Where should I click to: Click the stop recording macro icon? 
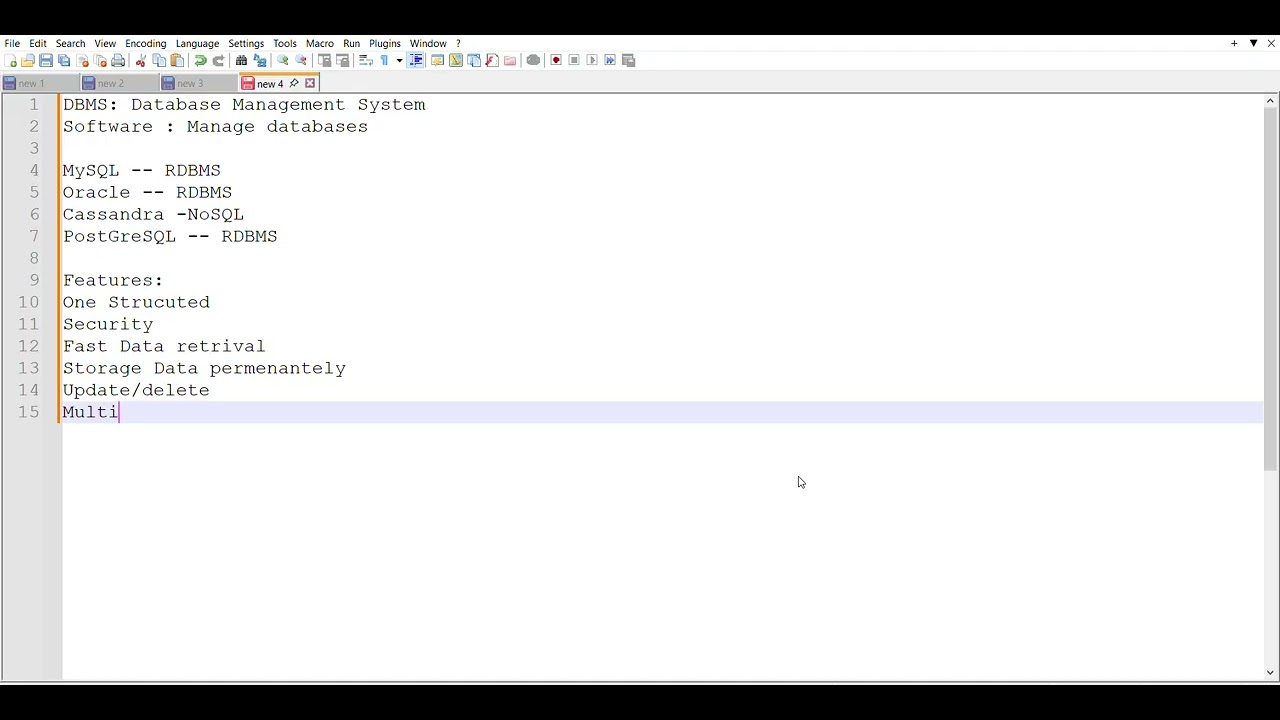coord(574,60)
